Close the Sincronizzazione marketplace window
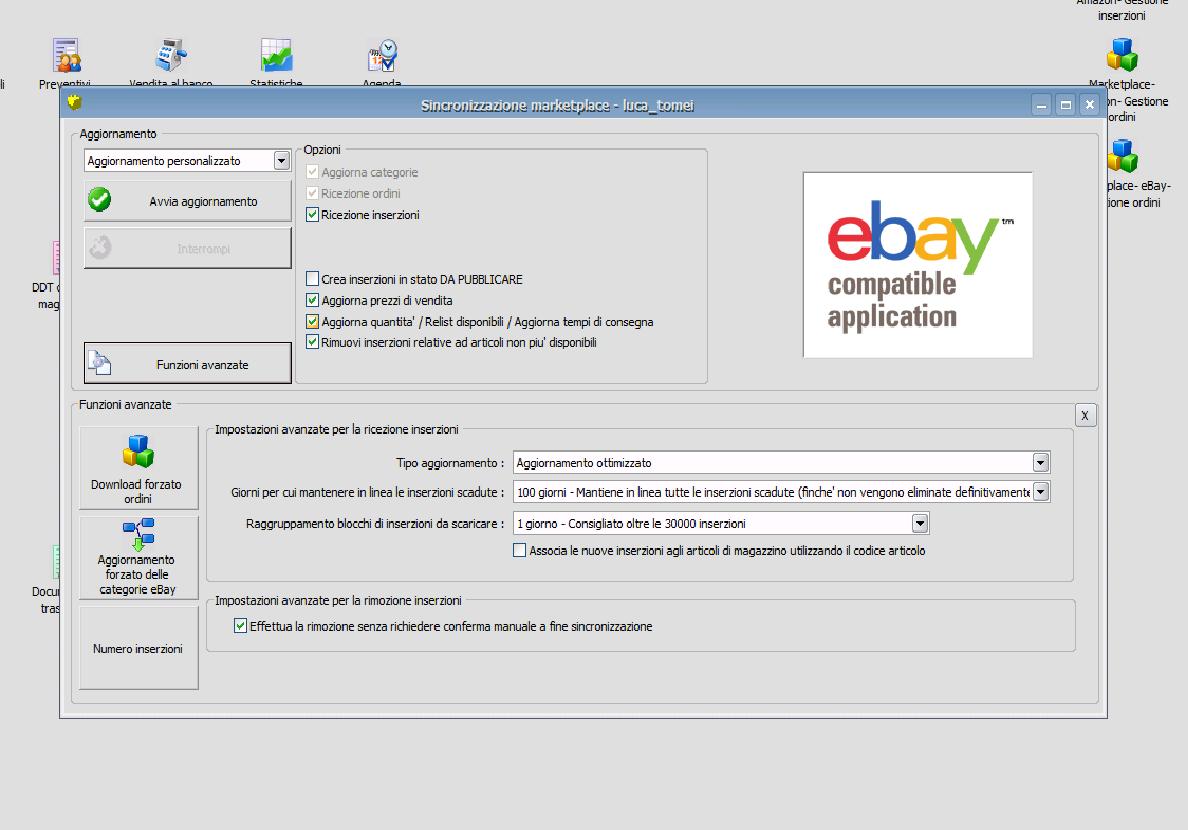Image resolution: width=1188 pixels, height=830 pixels. [x=1090, y=105]
